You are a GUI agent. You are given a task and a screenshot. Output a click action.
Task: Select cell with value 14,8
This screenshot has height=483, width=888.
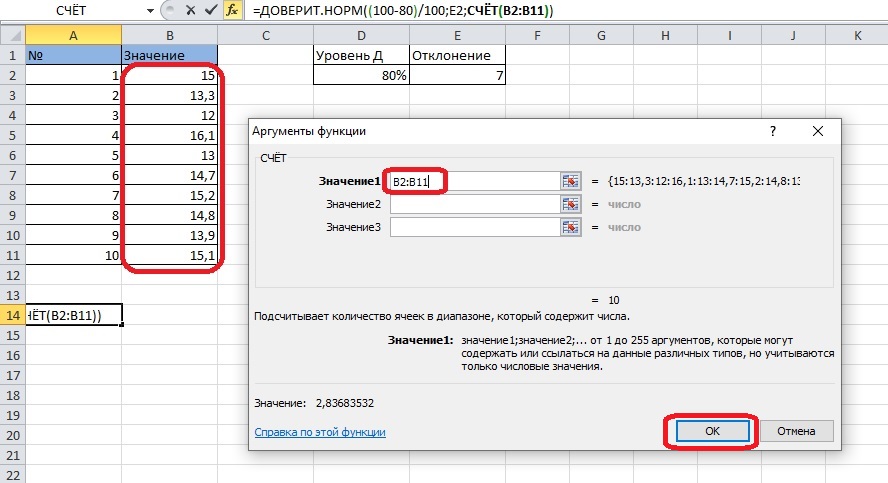(x=169, y=216)
